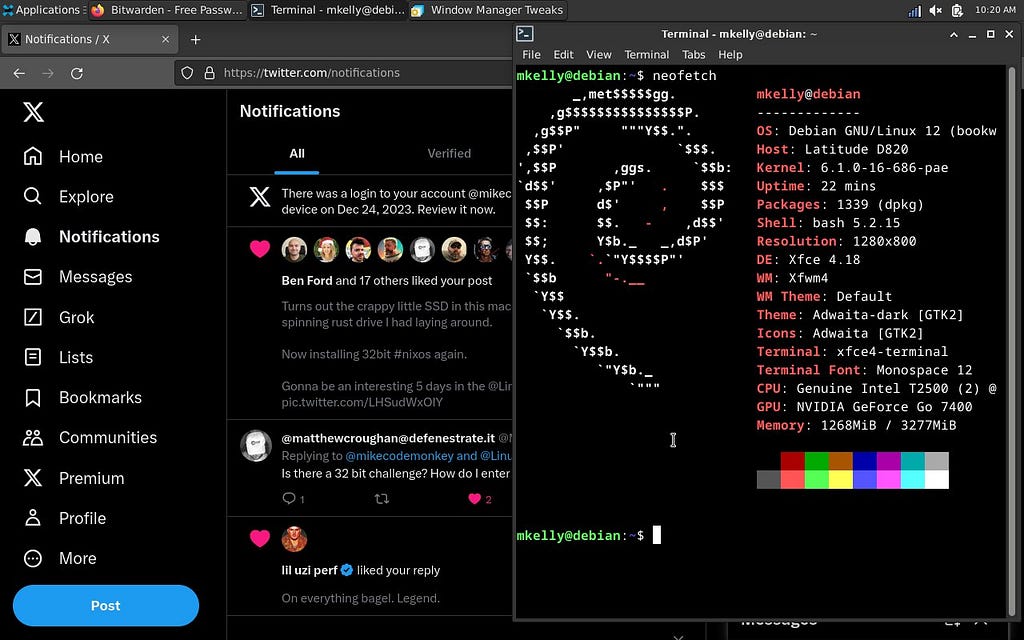Screen dimensions: 1024x640
Task: Open Premium in the X sidebar
Action: tap(74, 478)
